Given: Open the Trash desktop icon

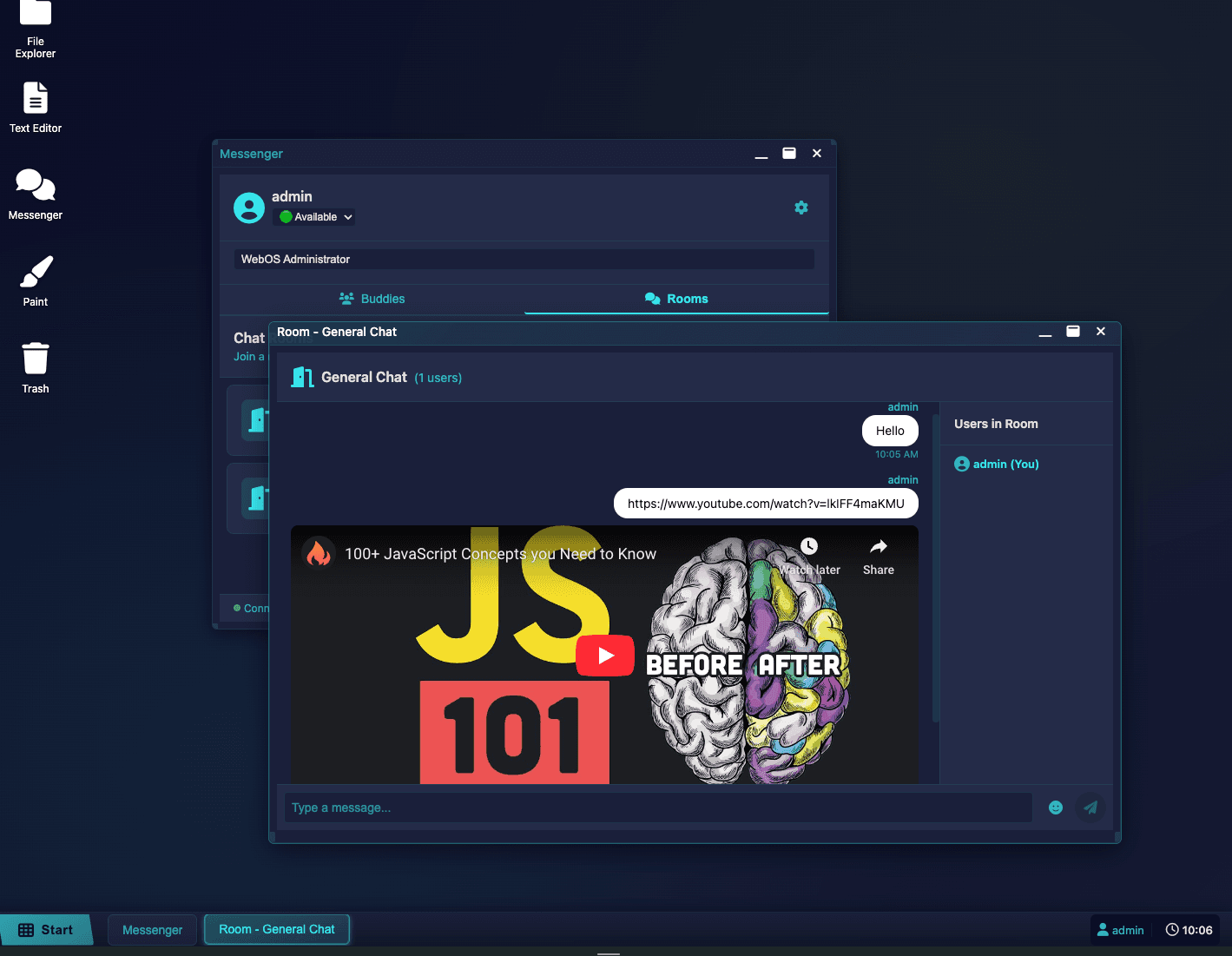Looking at the screenshot, I should coord(36,368).
